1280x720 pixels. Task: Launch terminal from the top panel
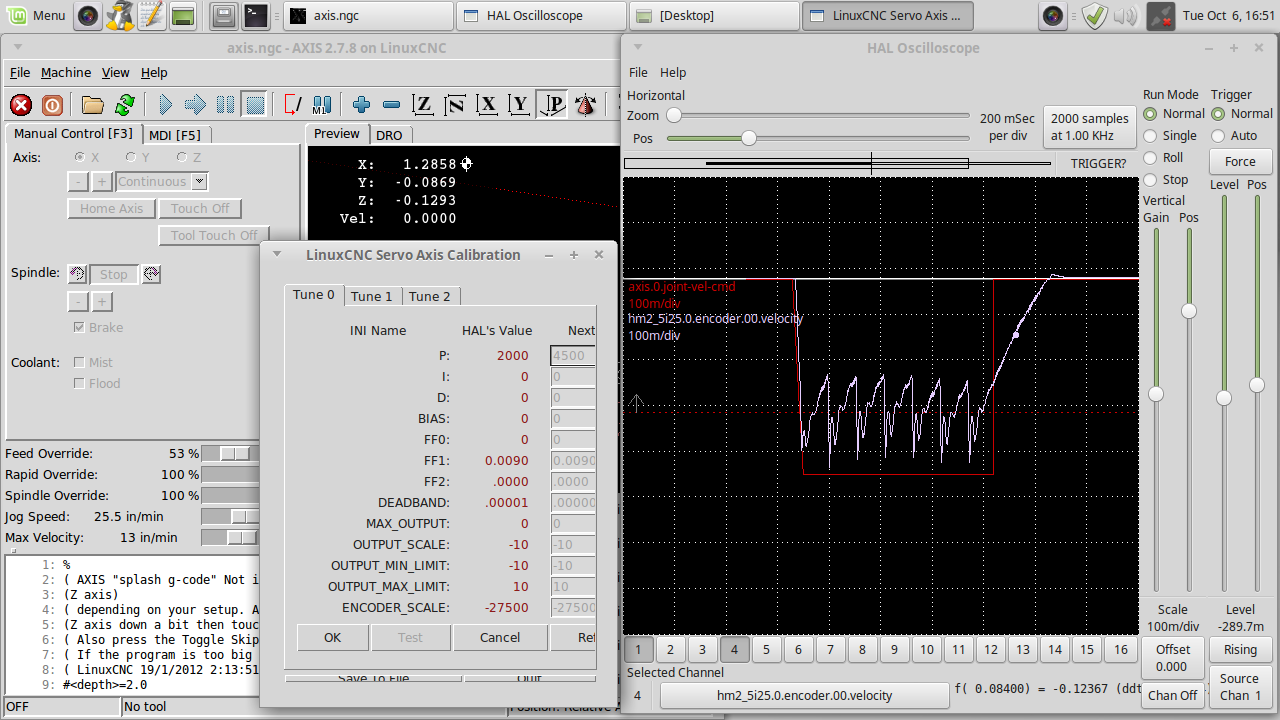(x=256, y=15)
